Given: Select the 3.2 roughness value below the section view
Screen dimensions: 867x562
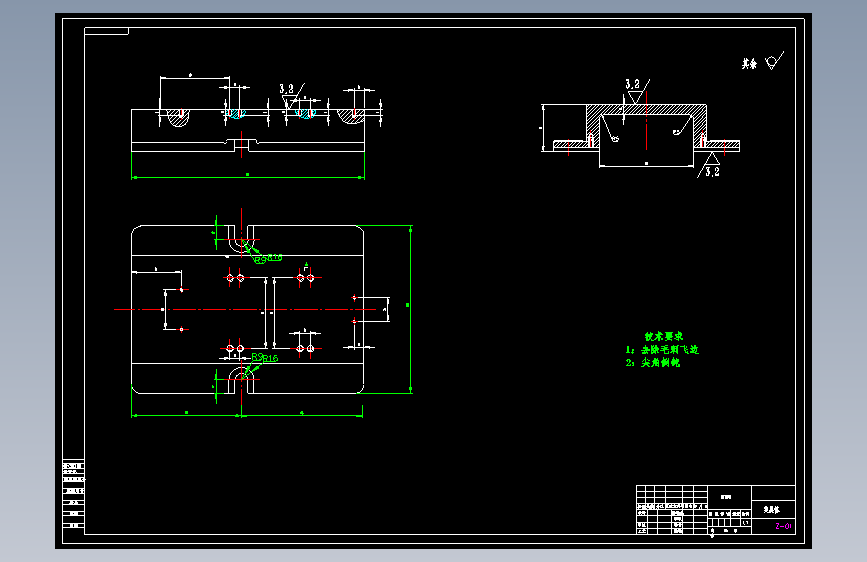Looking at the screenshot, I should click(712, 171).
